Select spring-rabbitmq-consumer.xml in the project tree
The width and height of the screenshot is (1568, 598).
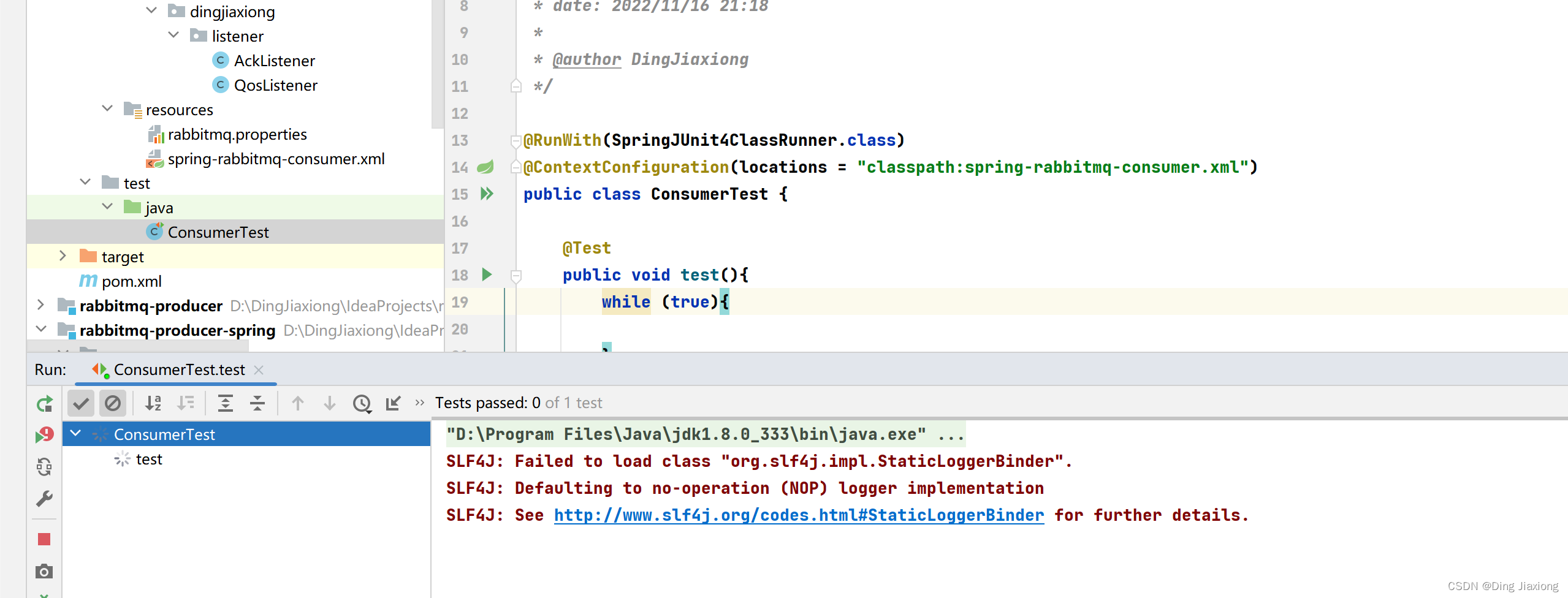pyautogui.click(x=276, y=159)
